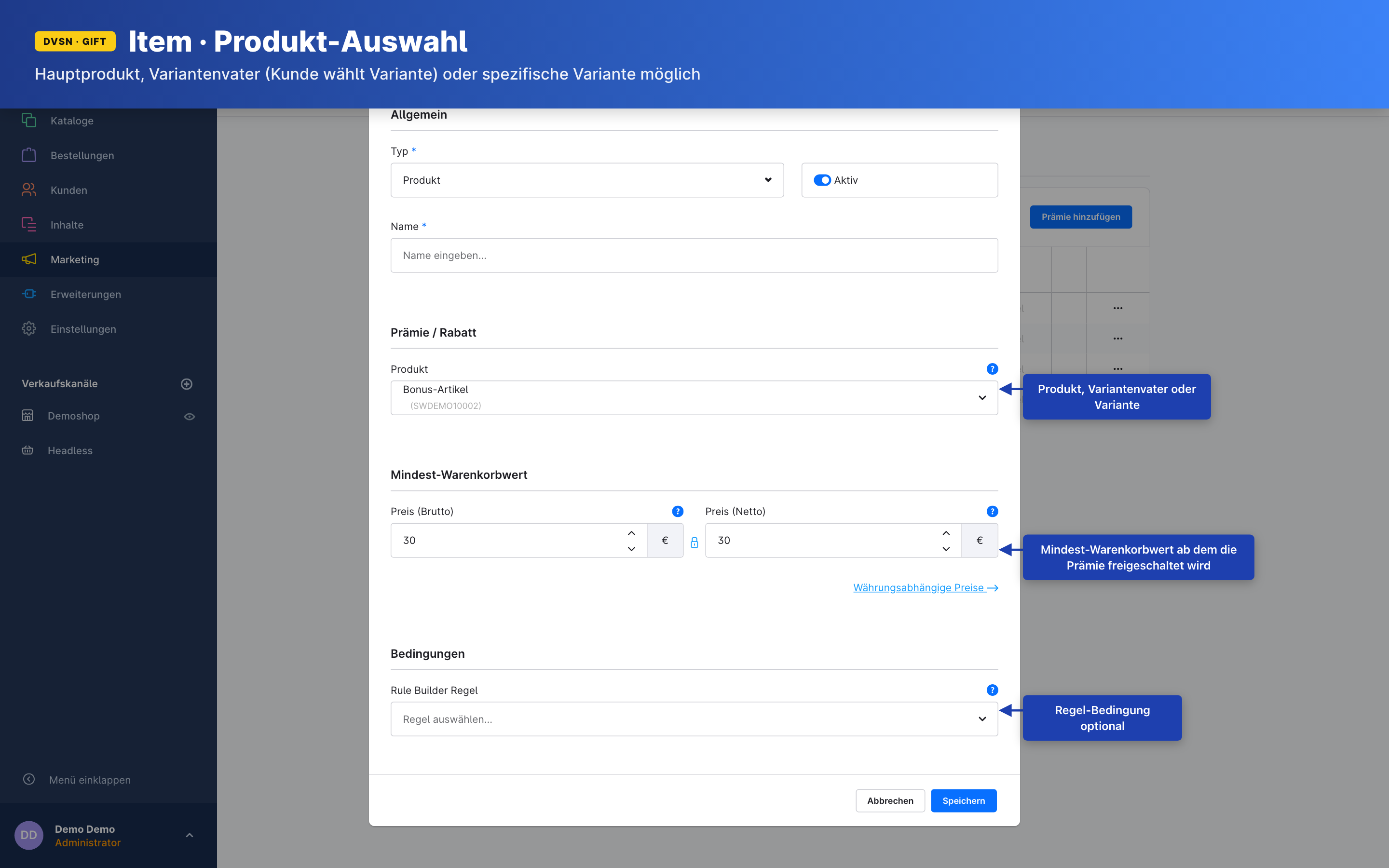
Task: Click the Name eingeben input field
Action: click(694, 256)
